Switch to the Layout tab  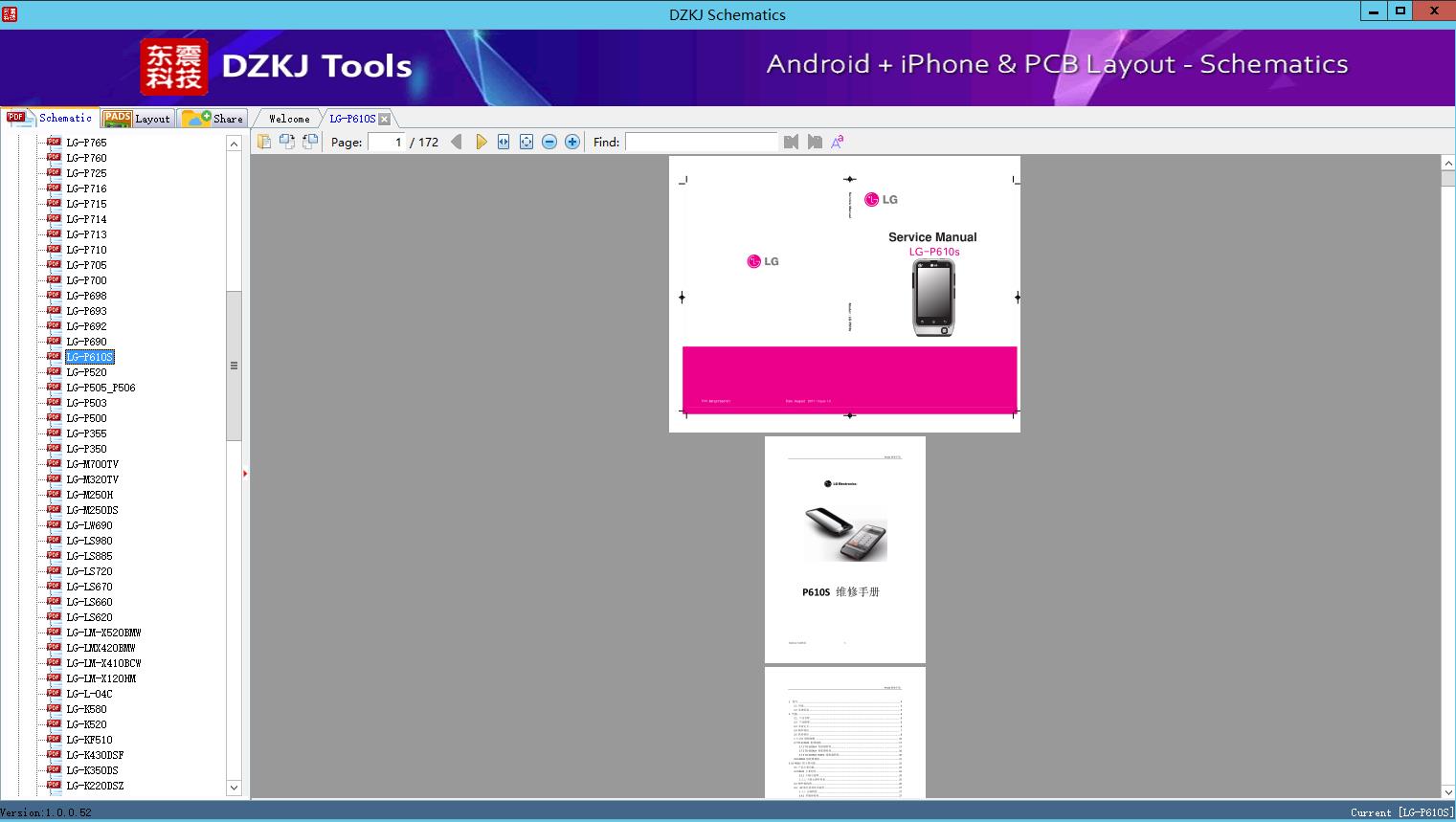pos(137,119)
